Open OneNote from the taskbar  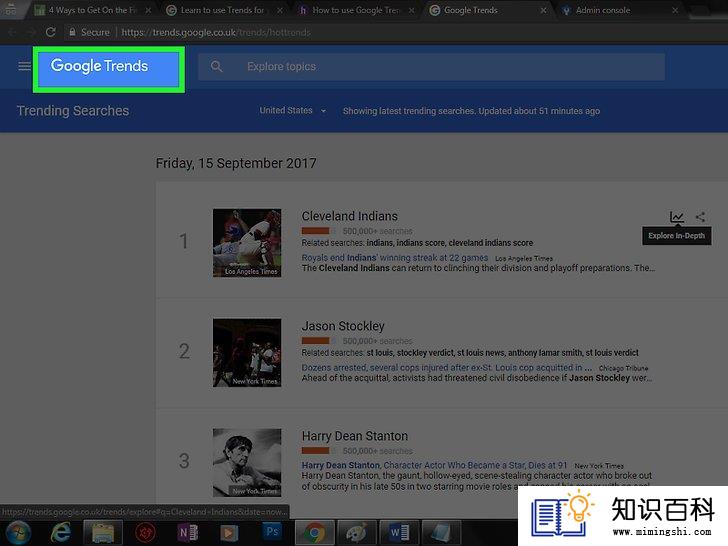click(x=187, y=533)
